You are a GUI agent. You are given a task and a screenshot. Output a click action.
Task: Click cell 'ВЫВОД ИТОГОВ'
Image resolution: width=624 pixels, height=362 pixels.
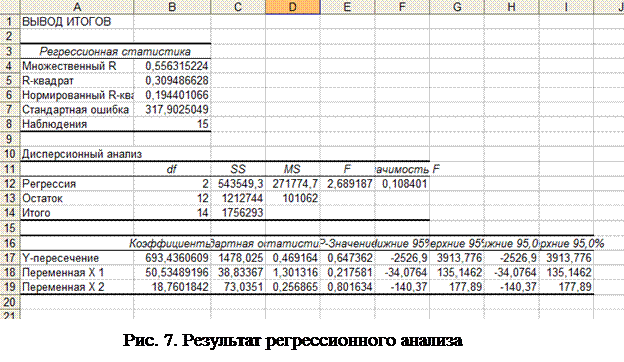pos(77,21)
